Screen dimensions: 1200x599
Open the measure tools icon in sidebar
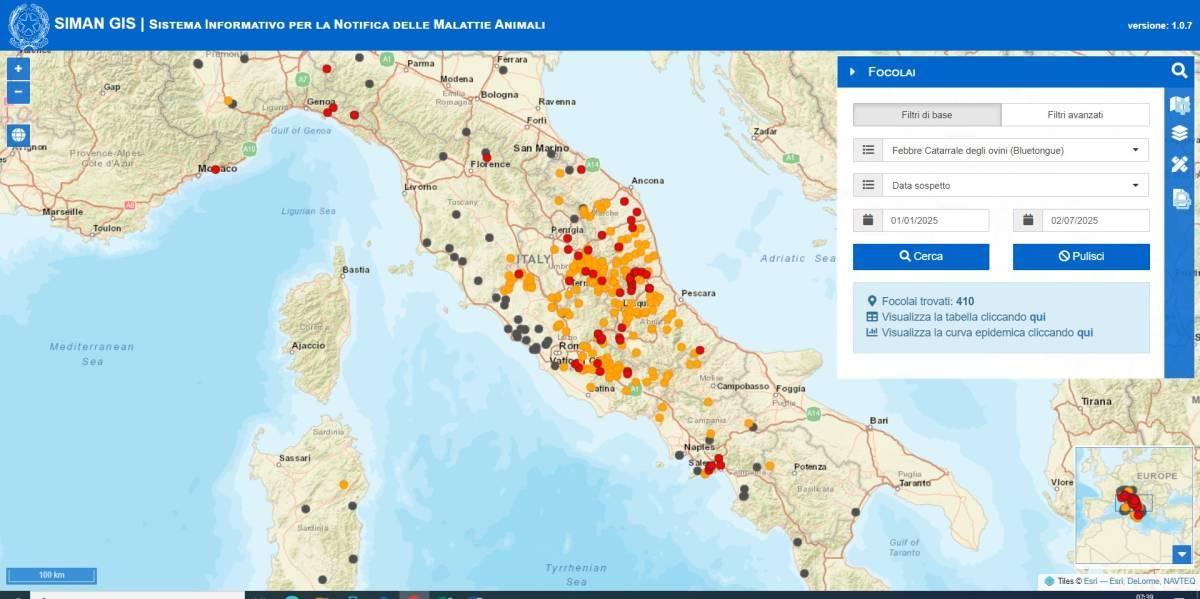(1180, 164)
